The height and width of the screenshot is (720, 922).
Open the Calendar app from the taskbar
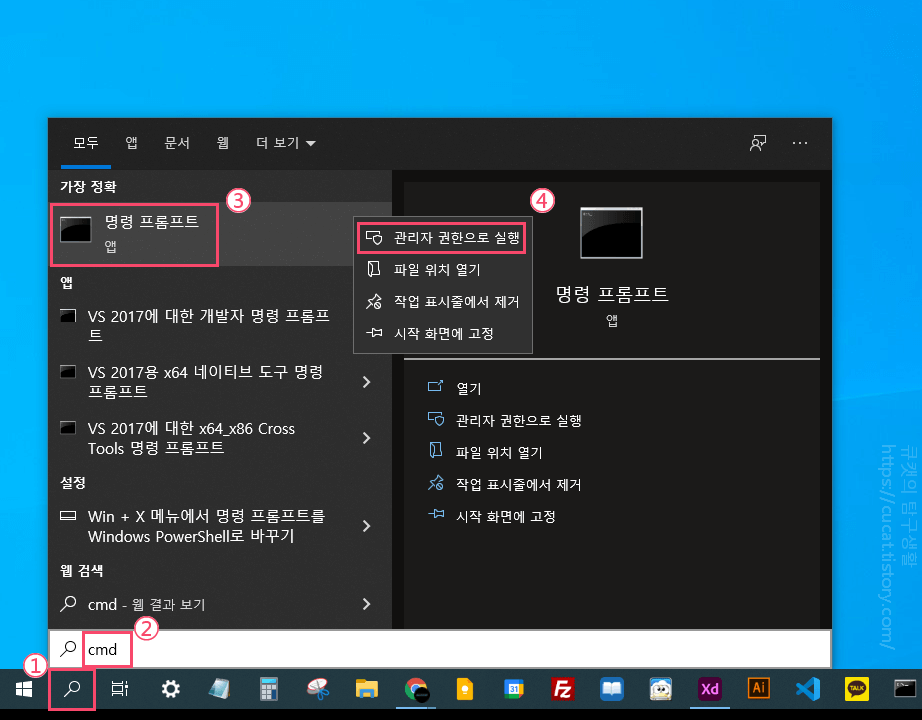(514, 689)
